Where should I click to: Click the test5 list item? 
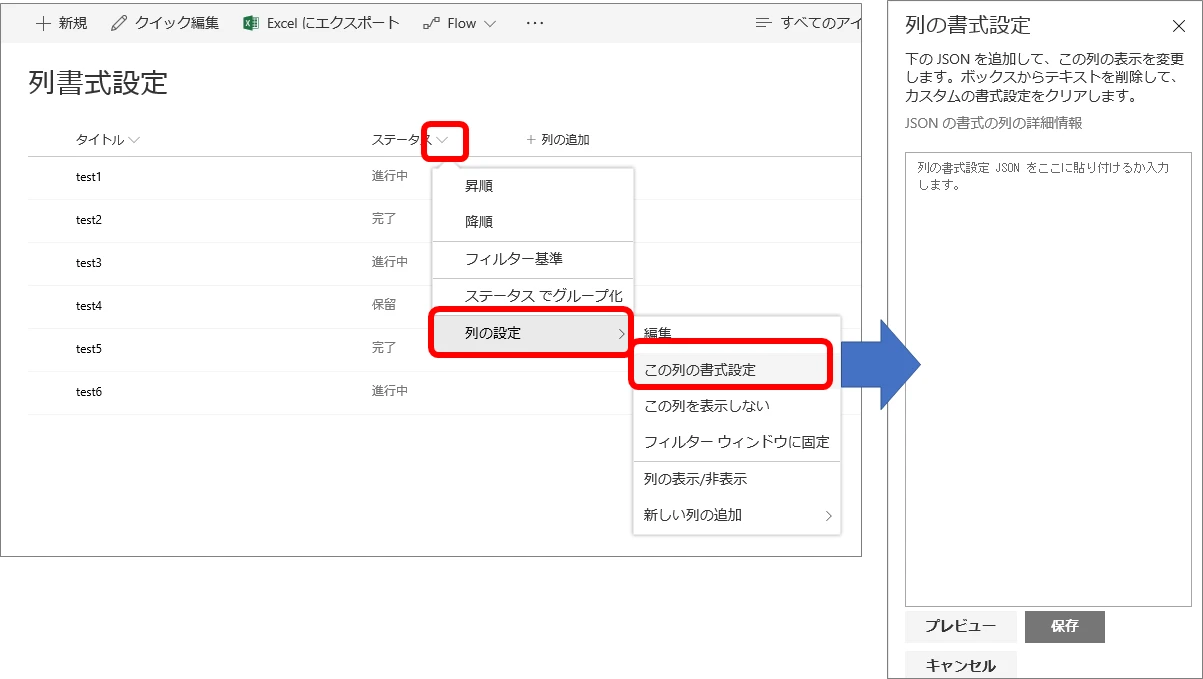click(89, 349)
